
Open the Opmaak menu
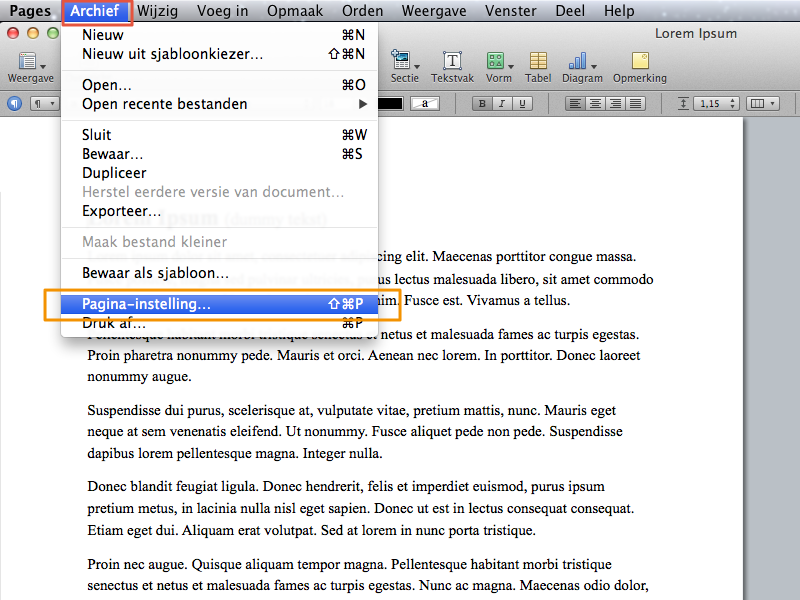pos(295,11)
